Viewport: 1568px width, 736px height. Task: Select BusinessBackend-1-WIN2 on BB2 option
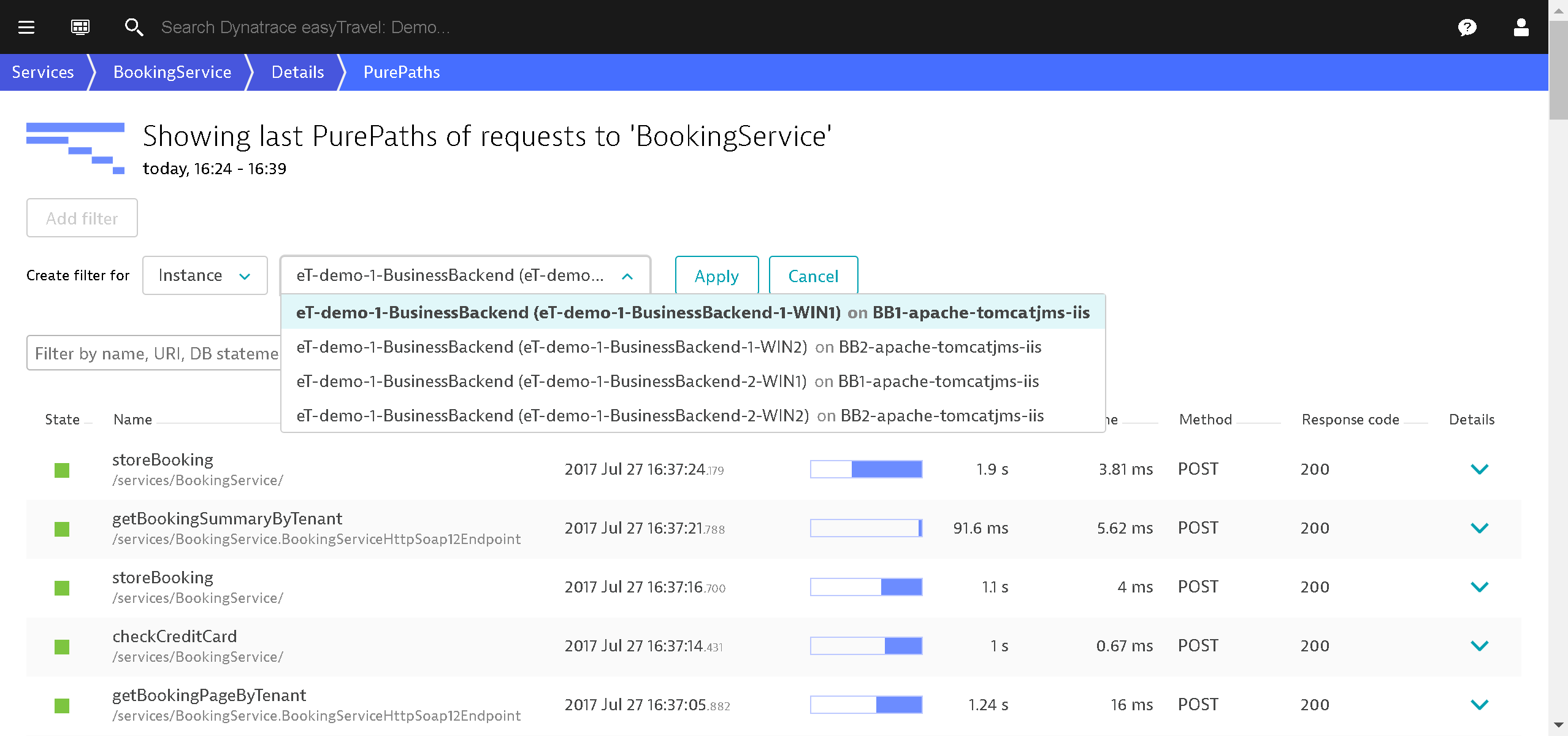click(668, 347)
